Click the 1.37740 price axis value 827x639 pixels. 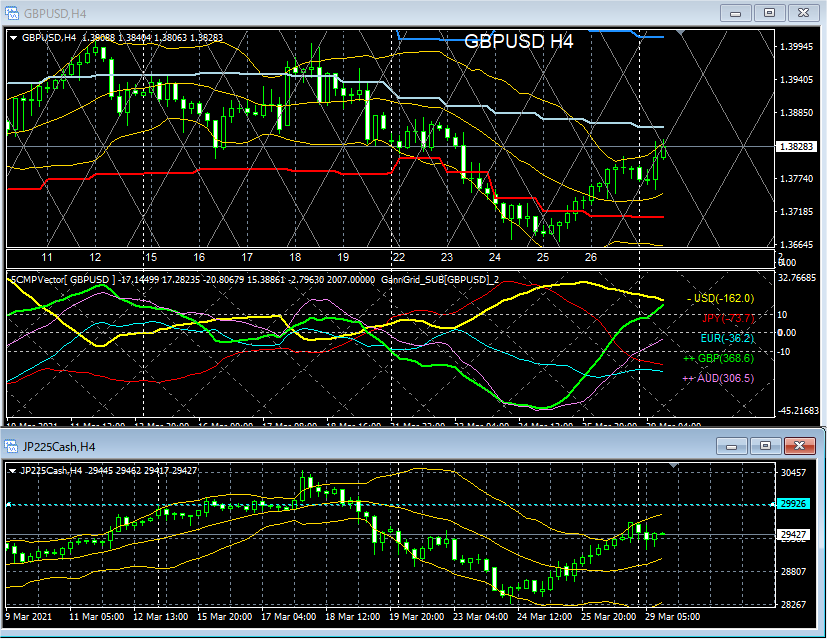click(x=796, y=179)
